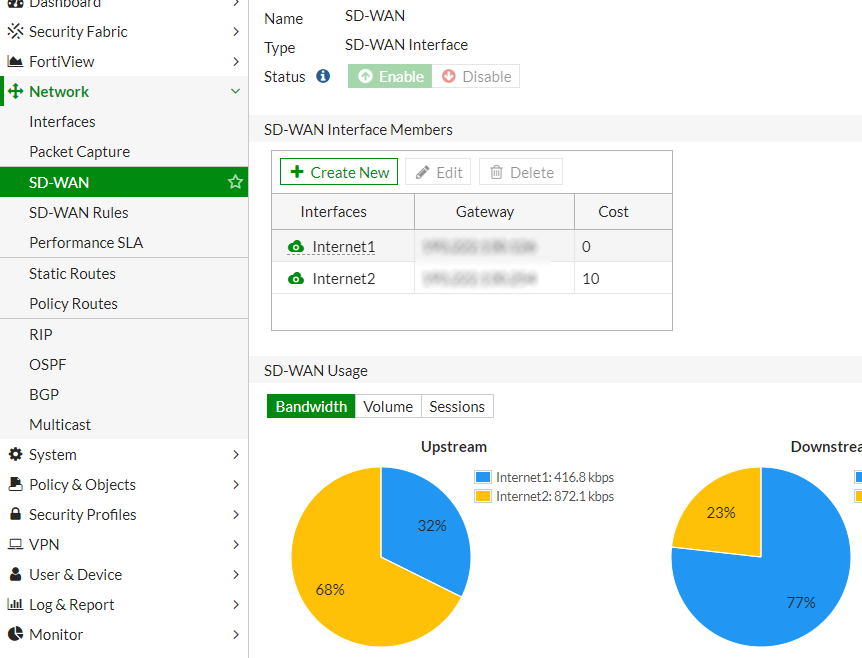Click the Create New button
The height and width of the screenshot is (658, 862).
pos(338,171)
